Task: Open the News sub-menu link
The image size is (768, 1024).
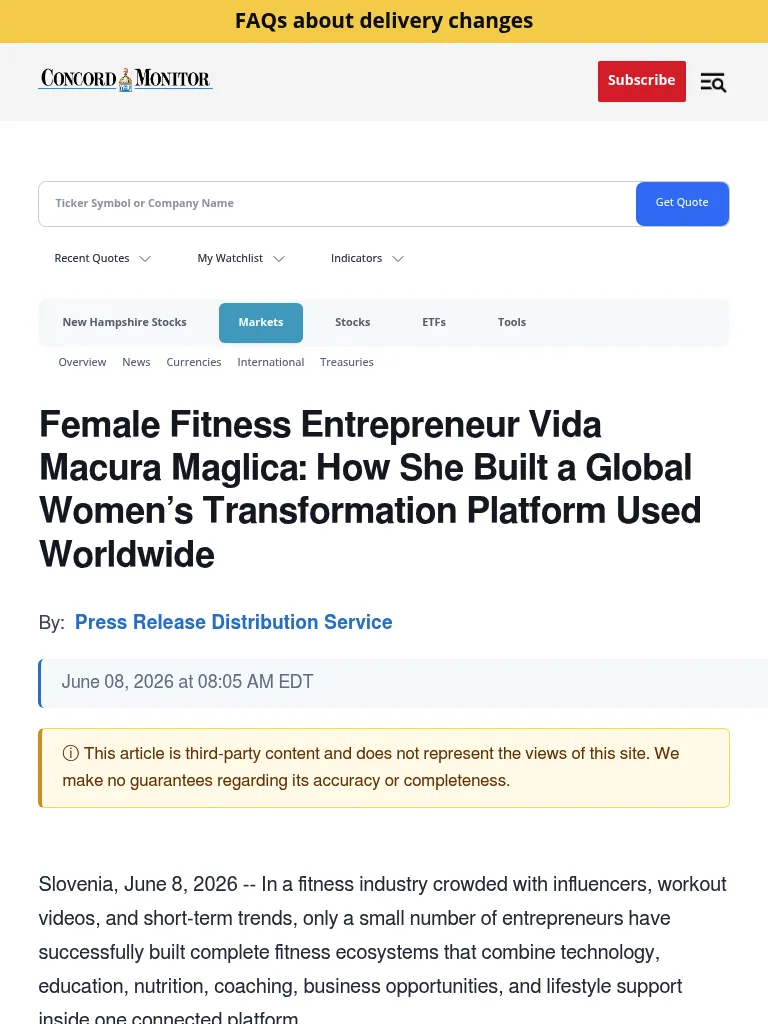Action: point(136,362)
